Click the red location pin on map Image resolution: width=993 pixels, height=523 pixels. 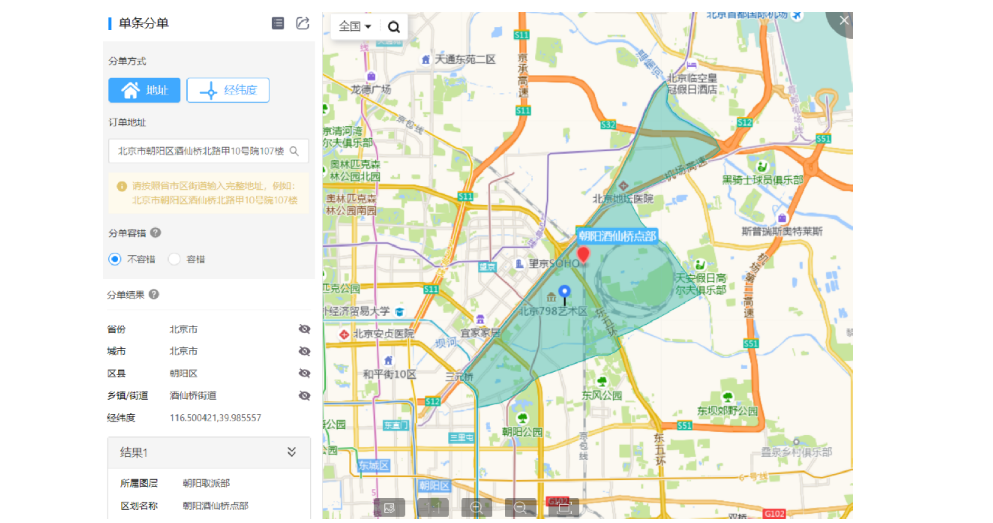click(x=583, y=254)
